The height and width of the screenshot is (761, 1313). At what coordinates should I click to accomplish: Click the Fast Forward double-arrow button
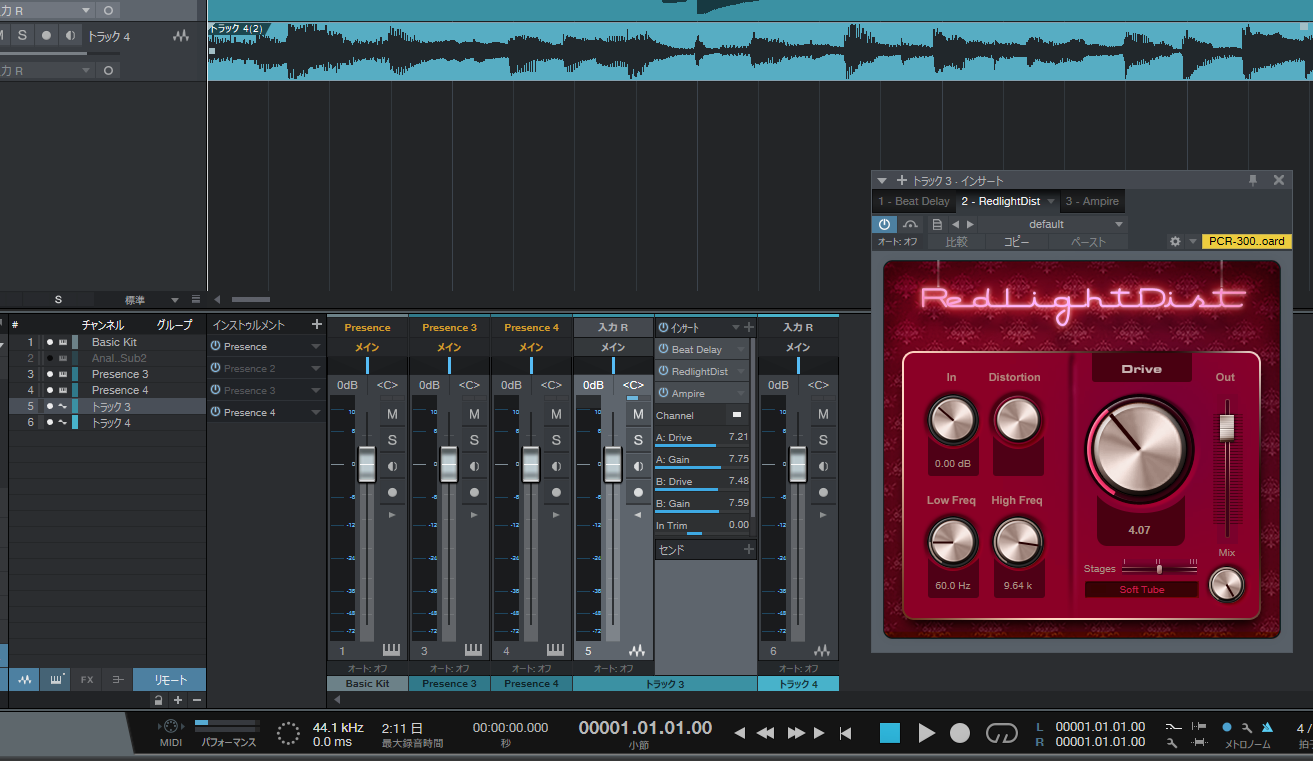click(796, 733)
